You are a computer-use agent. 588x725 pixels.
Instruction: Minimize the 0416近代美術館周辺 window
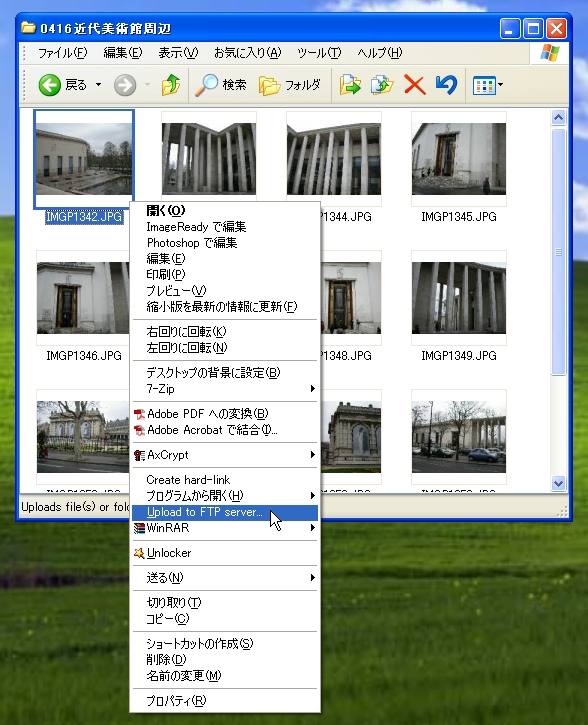point(510,29)
